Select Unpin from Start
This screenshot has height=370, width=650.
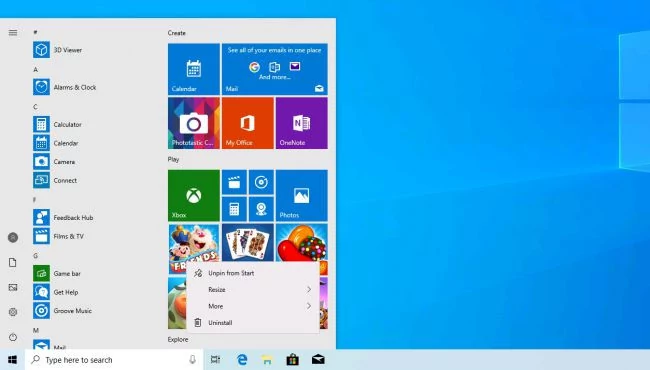point(253,273)
